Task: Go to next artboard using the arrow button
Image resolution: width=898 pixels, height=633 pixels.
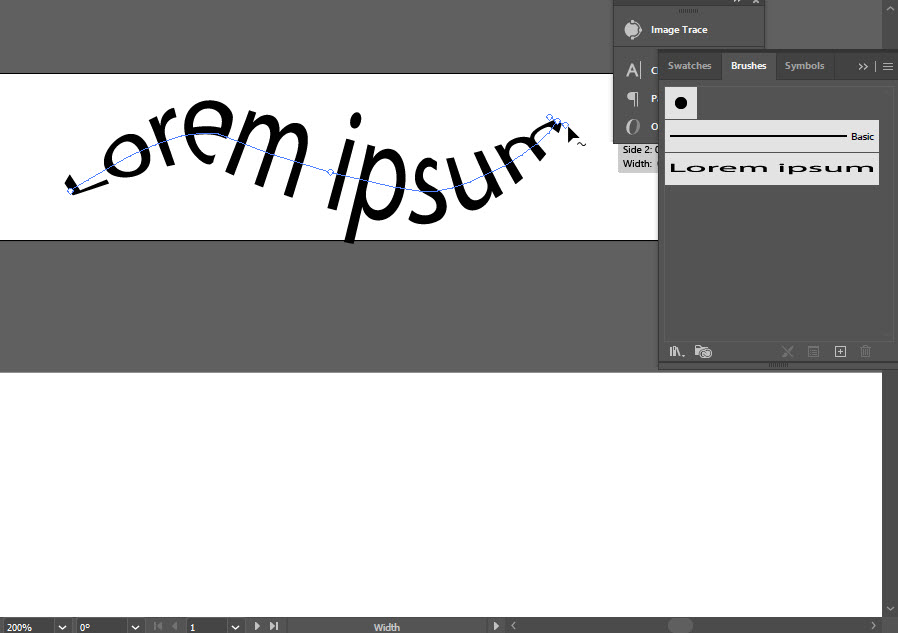Action: pyautogui.click(x=256, y=625)
